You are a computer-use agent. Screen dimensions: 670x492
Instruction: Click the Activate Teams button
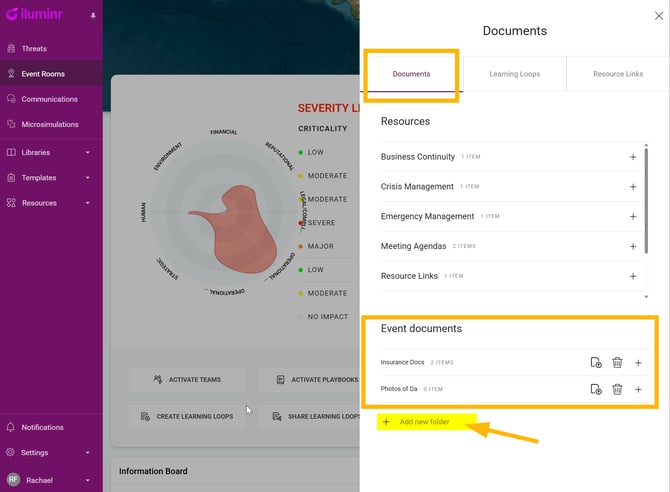click(x=187, y=380)
